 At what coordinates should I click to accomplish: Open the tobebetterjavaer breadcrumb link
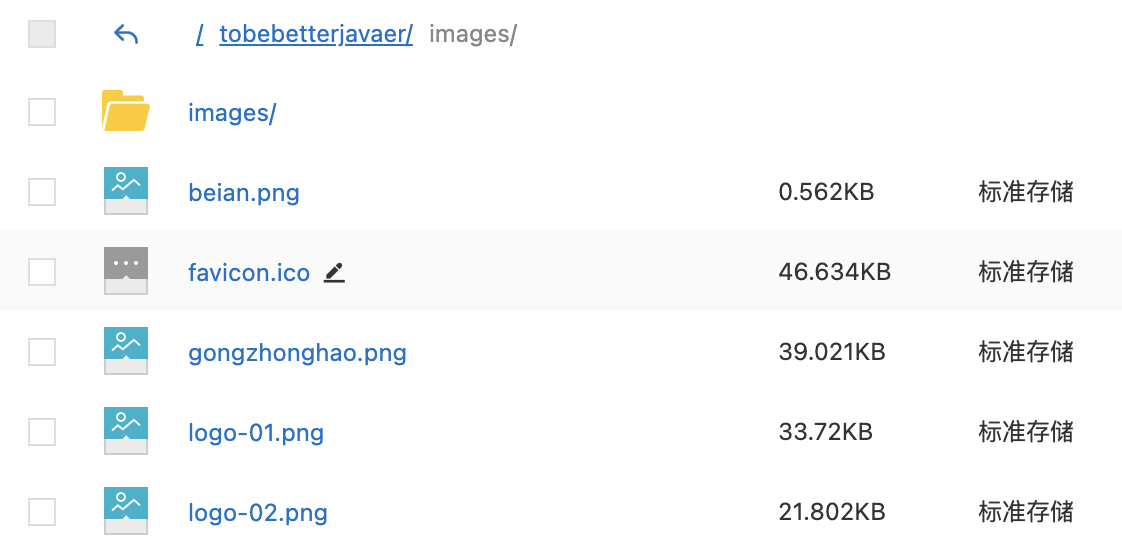click(x=316, y=34)
